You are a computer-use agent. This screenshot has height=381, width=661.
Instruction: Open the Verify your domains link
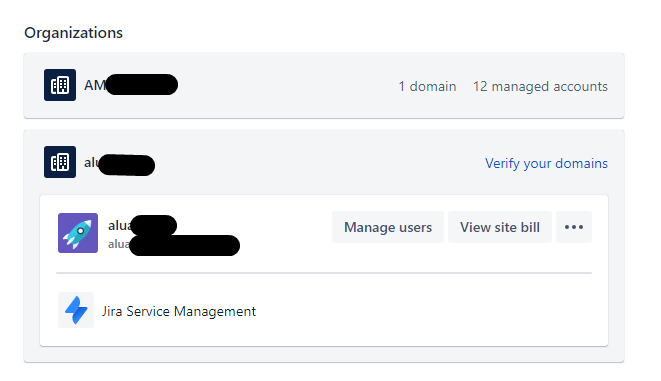(546, 163)
